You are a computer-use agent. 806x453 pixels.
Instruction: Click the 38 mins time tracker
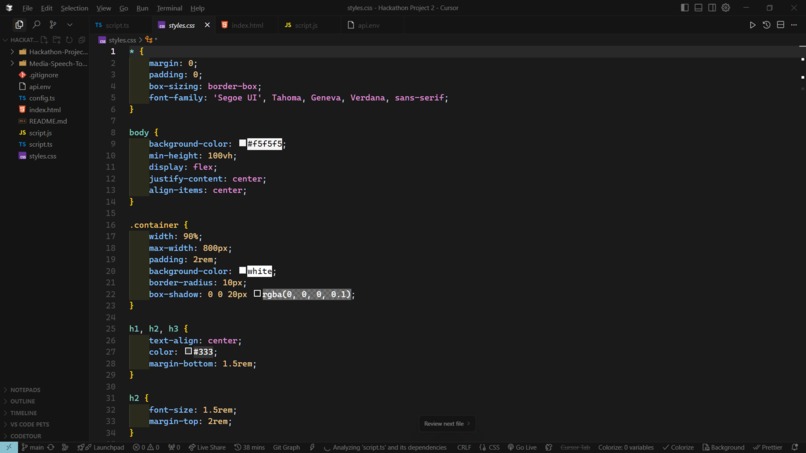coord(249,447)
